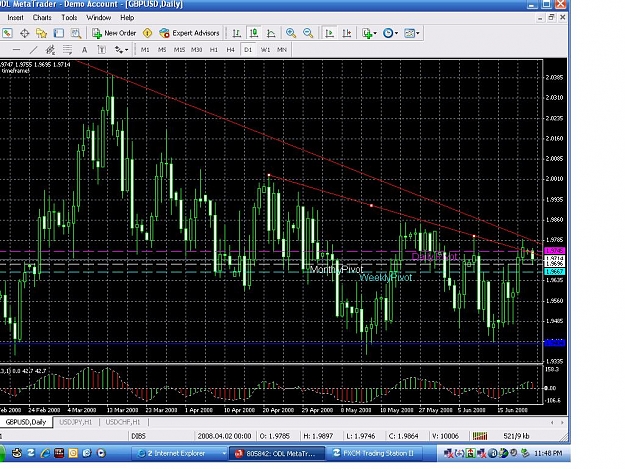Open the Indicators list dropdown
This screenshot has width=625, height=469.
click(x=369, y=33)
